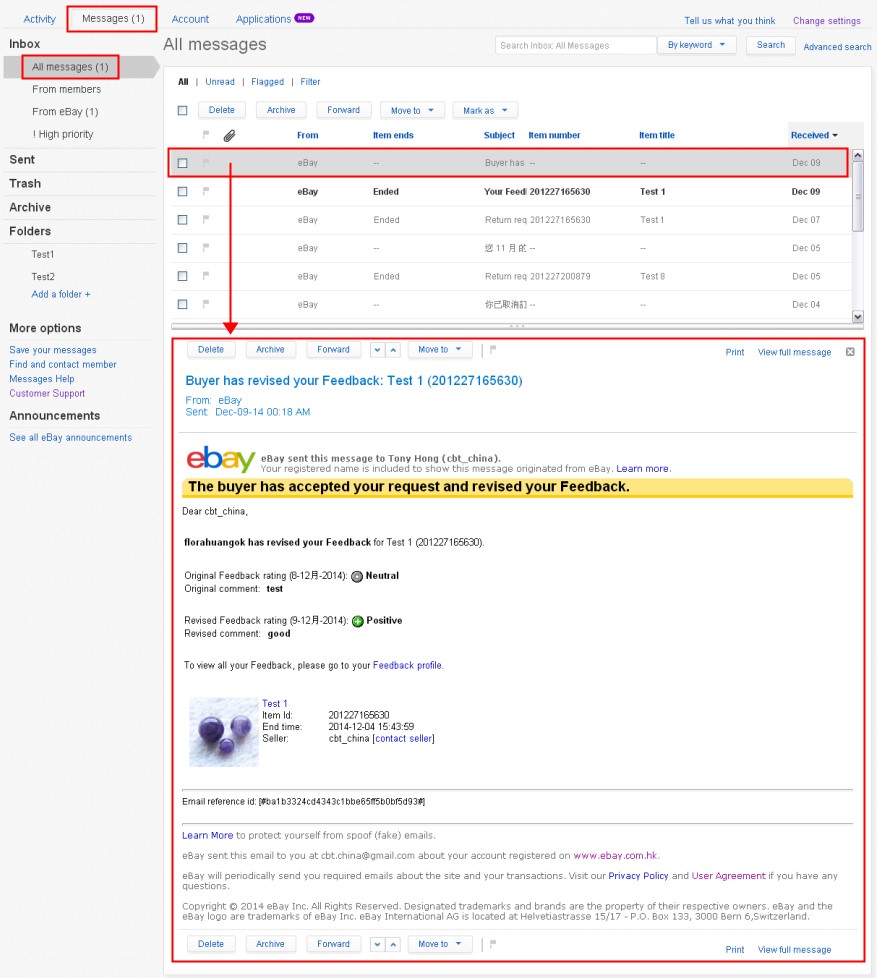877x978 pixels.
Task: Click the flag column header icon
Action: coord(205,135)
